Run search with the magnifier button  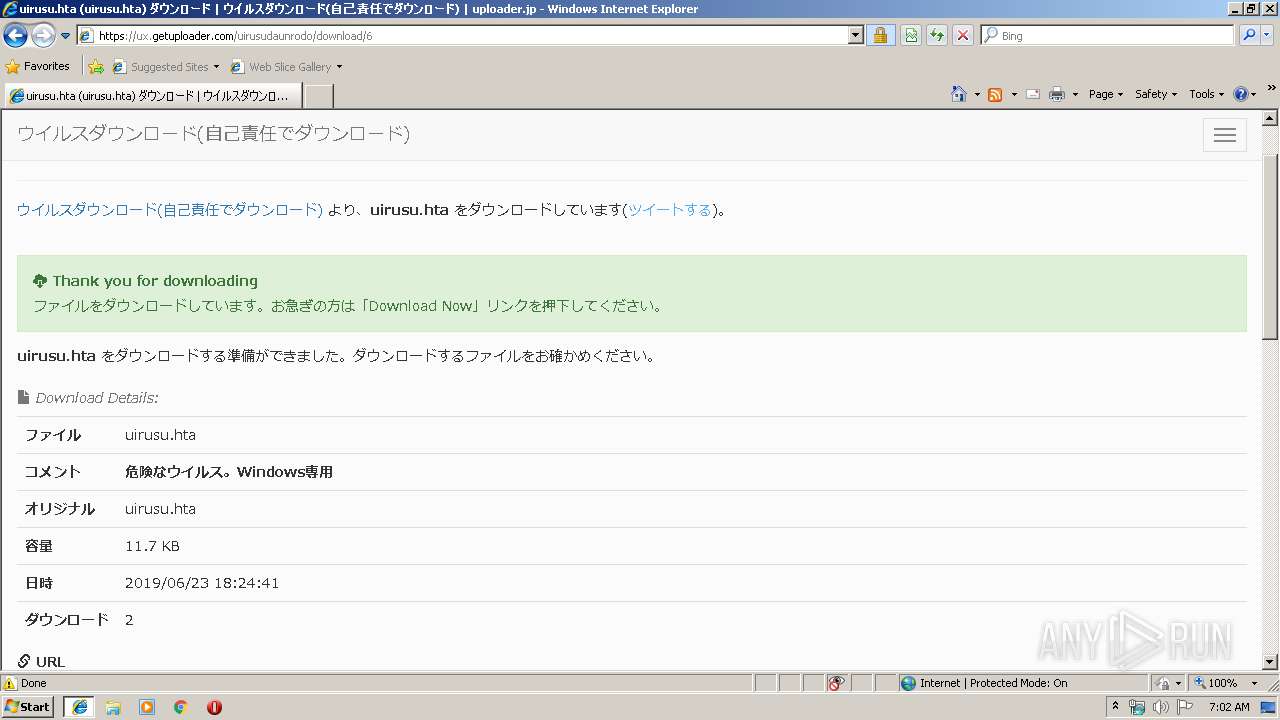coord(1249,35)
